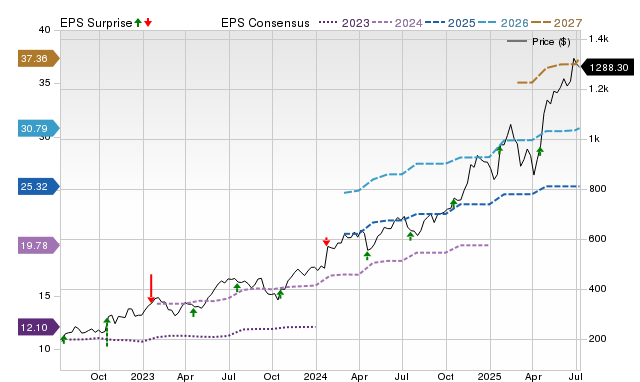Select the 30.79 light blue value tag
Viewport: 640px width, 382px height.
click(x=38, y=129)
